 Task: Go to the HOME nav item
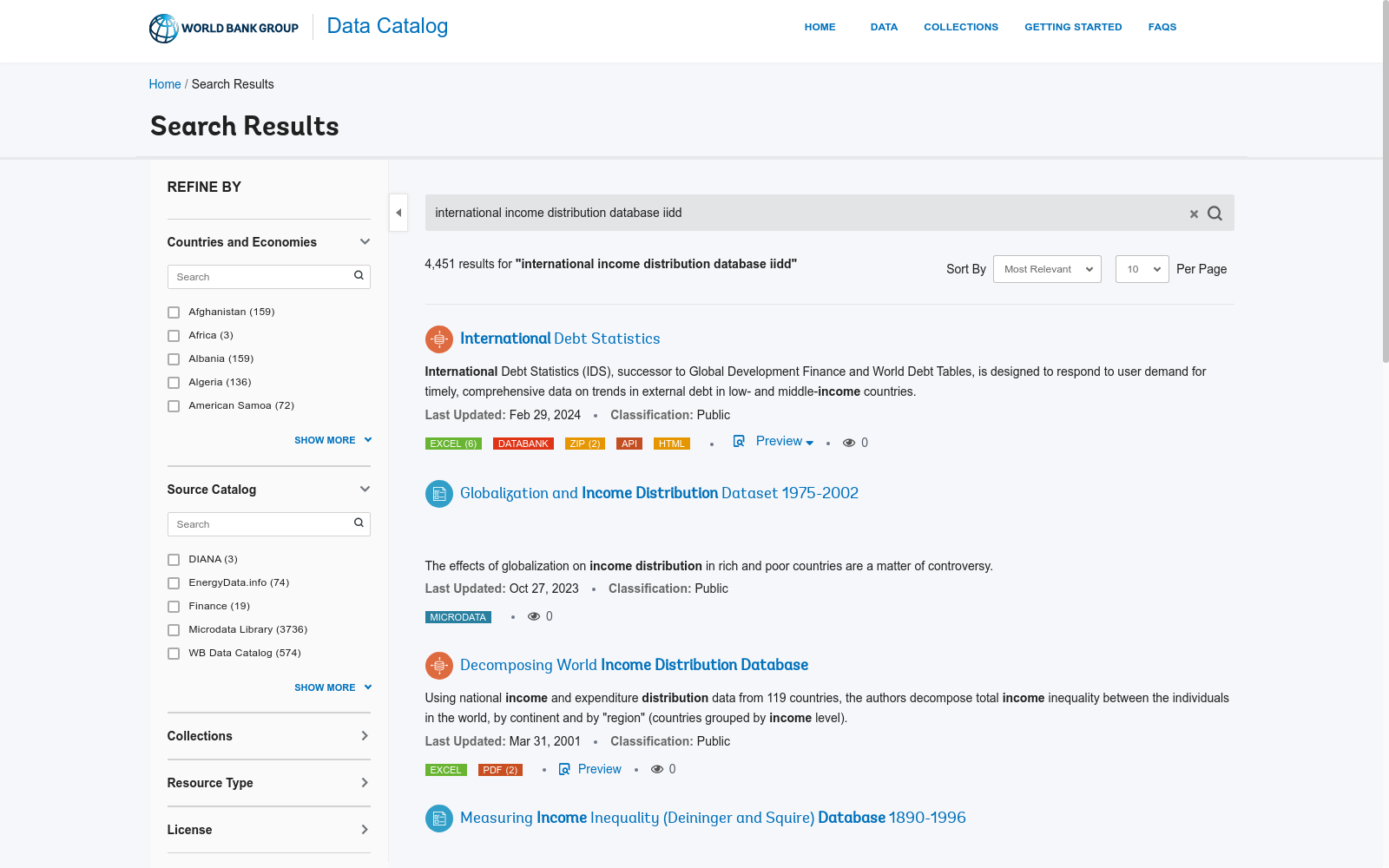pos(820,27)
